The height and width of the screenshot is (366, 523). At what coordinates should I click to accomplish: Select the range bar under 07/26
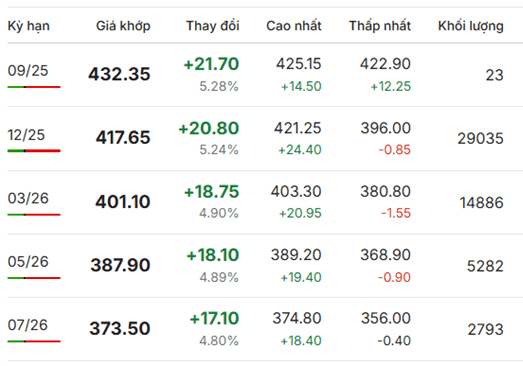34,341
